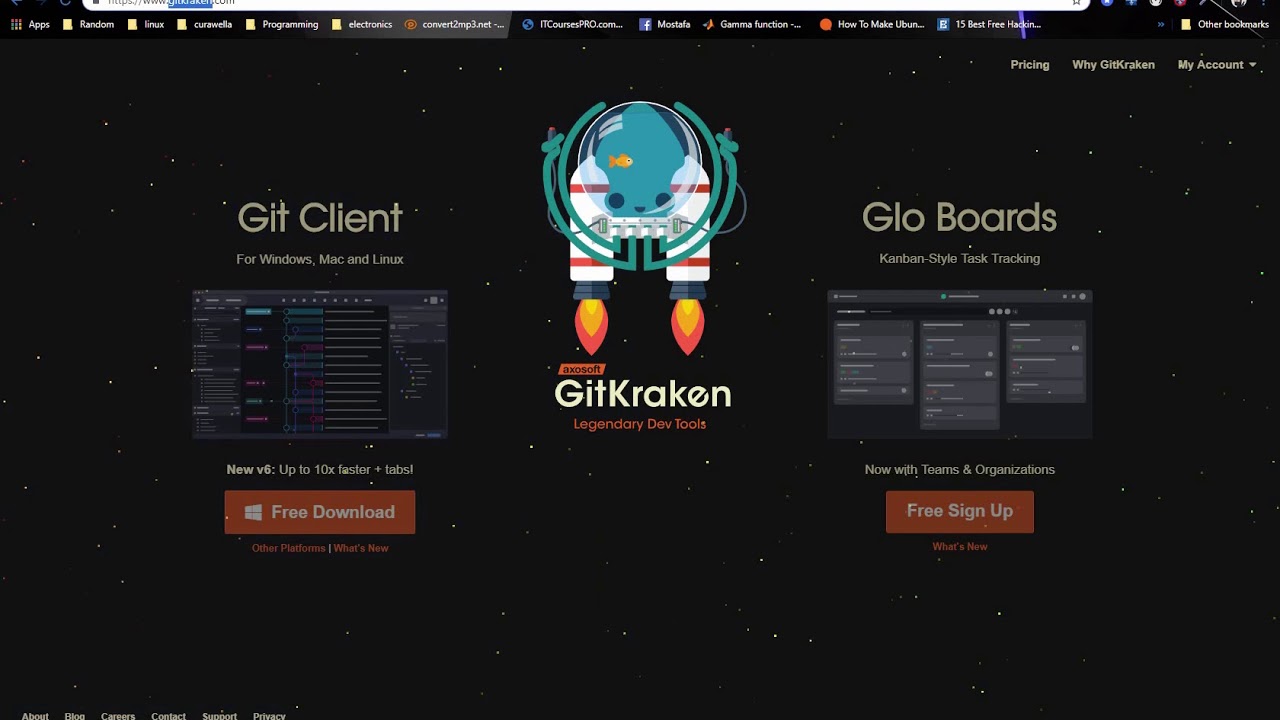Image resolution: width=1280 pixels, height=720 pixels.
Task: Open 15 Best Free Hacking bookmark
Action: click(x=989, y=24)
